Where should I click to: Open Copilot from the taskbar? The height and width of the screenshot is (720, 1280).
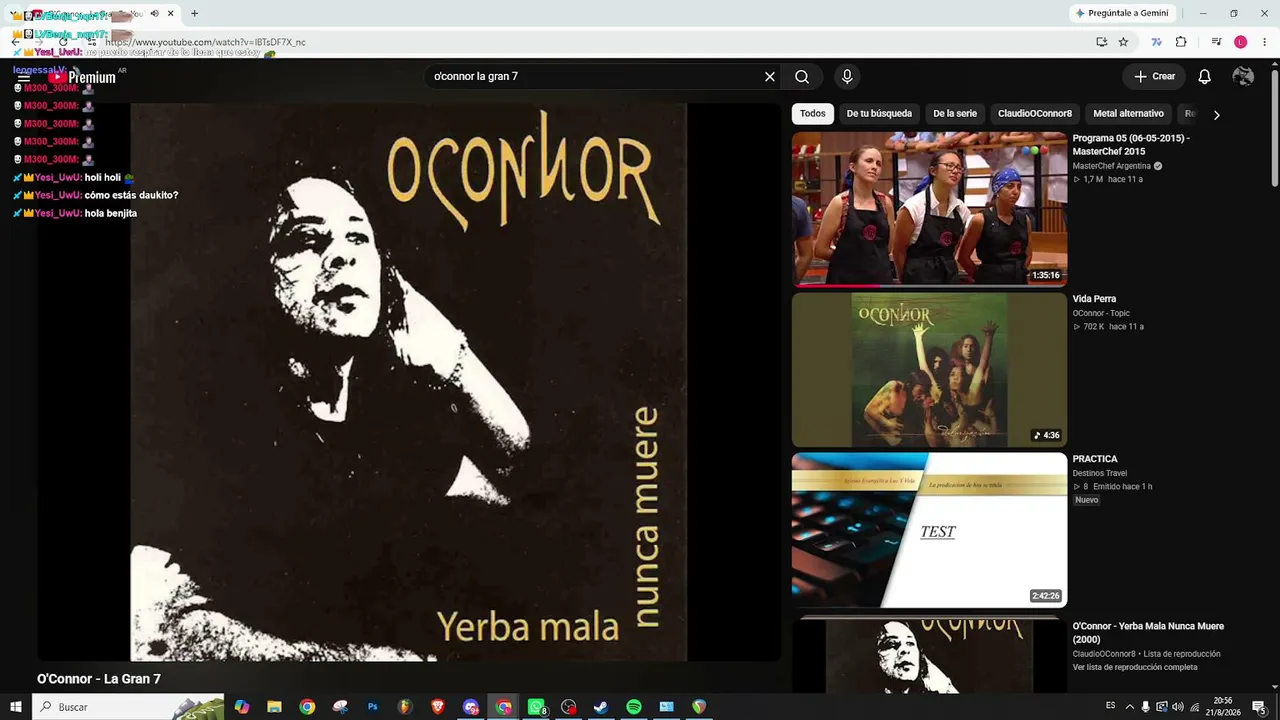coord(242,707)
